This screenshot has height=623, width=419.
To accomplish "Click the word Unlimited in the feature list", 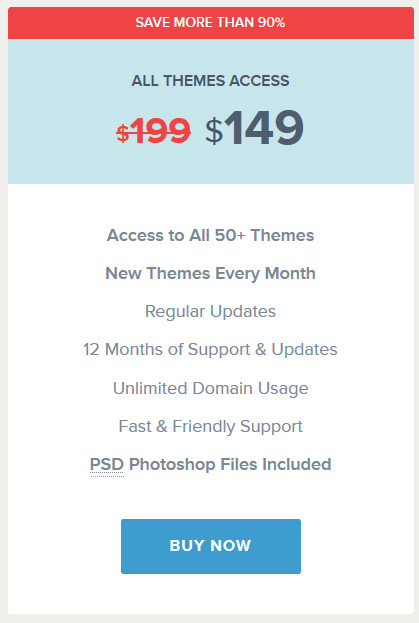I will [150, 388].
